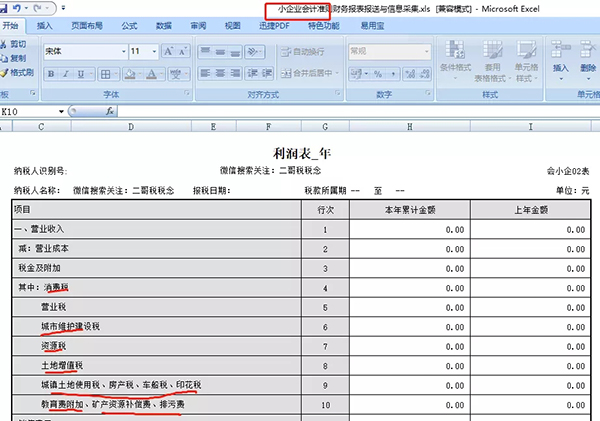
Task: Click the font color A button
Action: (x=152, y=74)
